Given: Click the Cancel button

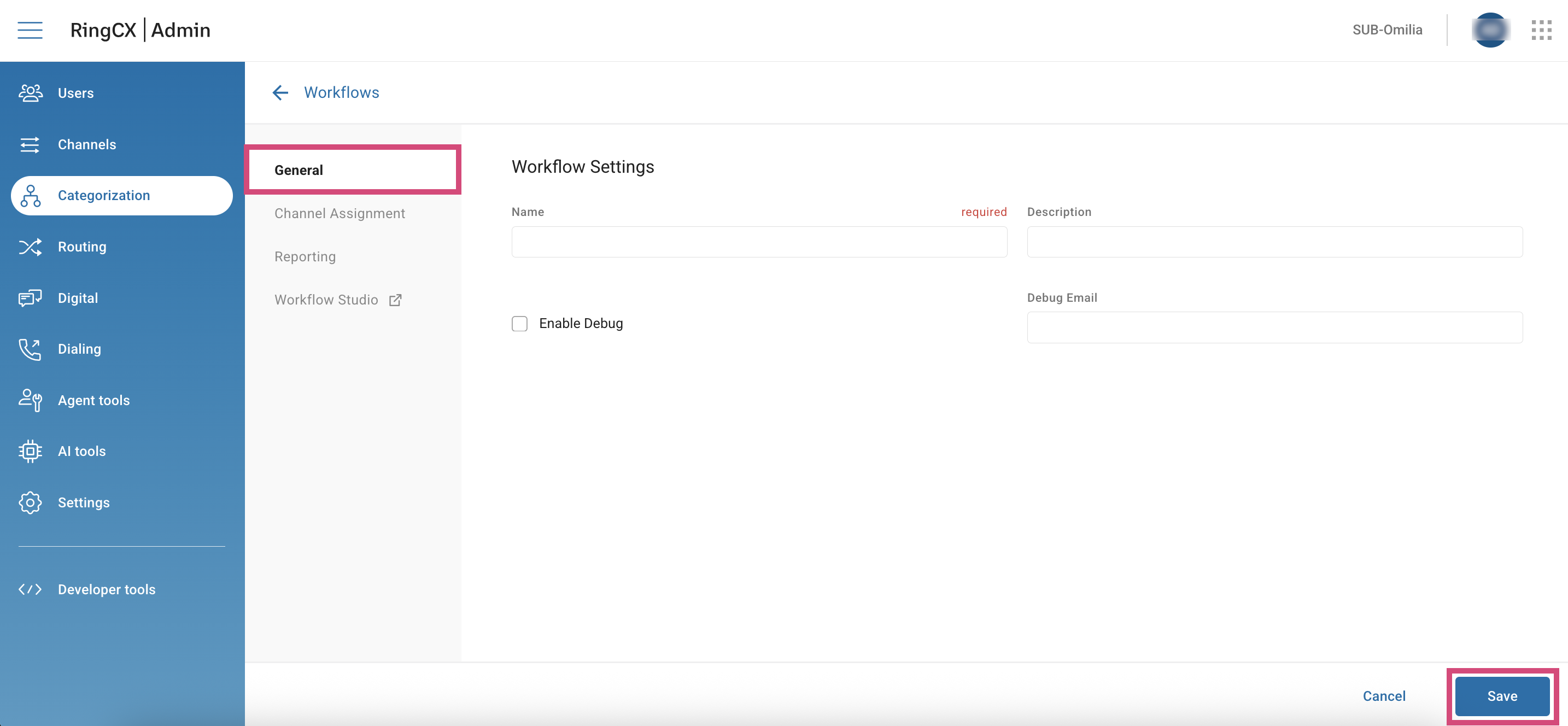Looking at the screenshot, I should [1384, 696].
